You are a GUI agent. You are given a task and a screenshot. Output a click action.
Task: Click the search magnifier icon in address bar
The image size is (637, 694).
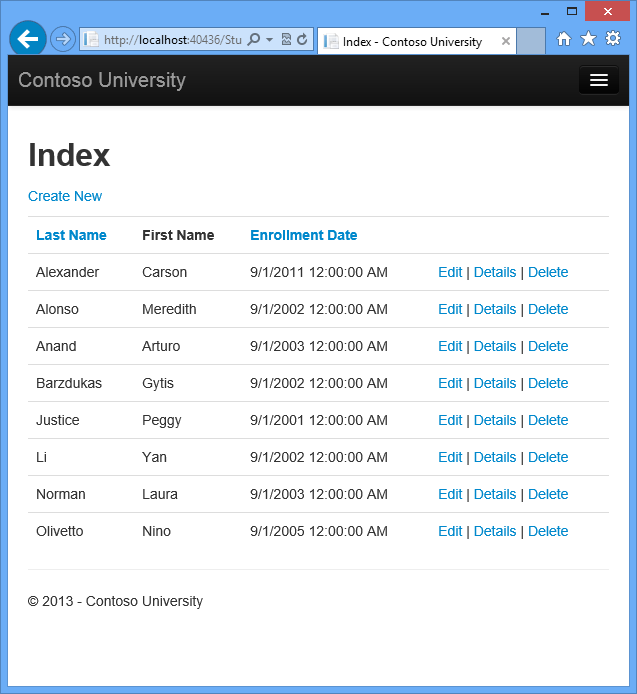(x=254, y=39)
